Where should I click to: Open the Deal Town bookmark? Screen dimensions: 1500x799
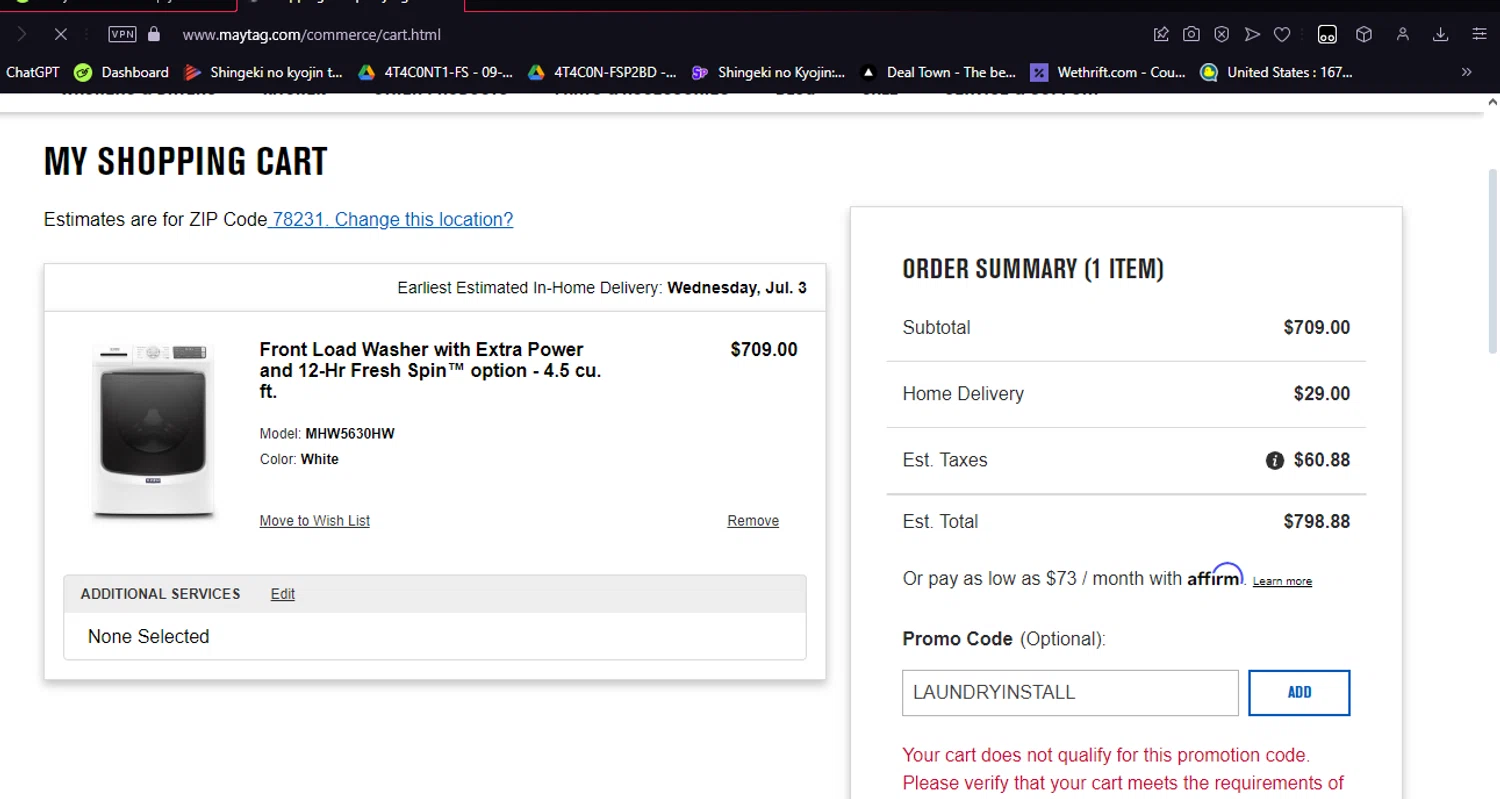point(939,72)
